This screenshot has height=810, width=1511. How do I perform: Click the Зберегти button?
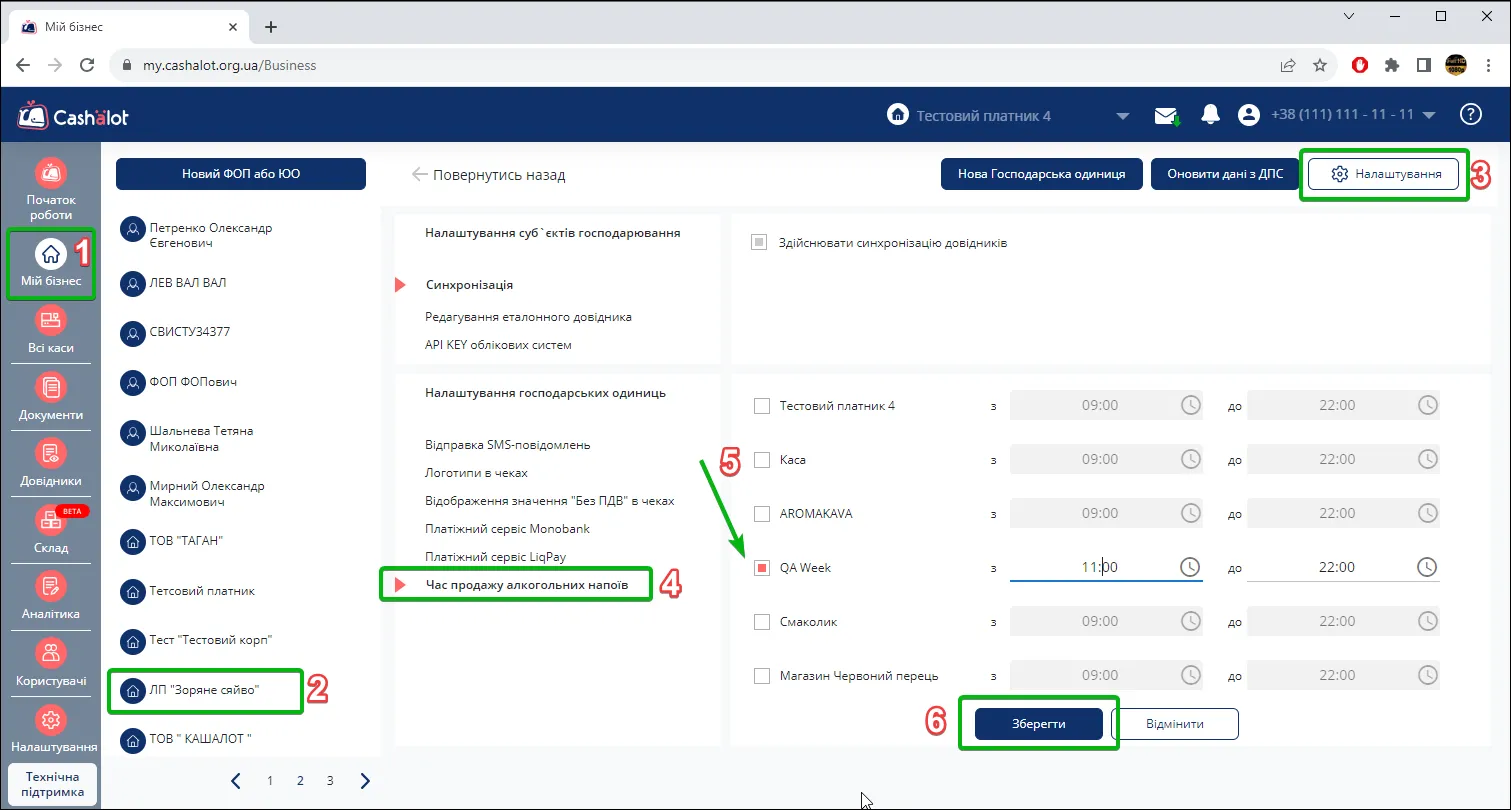click(1038, 724)
